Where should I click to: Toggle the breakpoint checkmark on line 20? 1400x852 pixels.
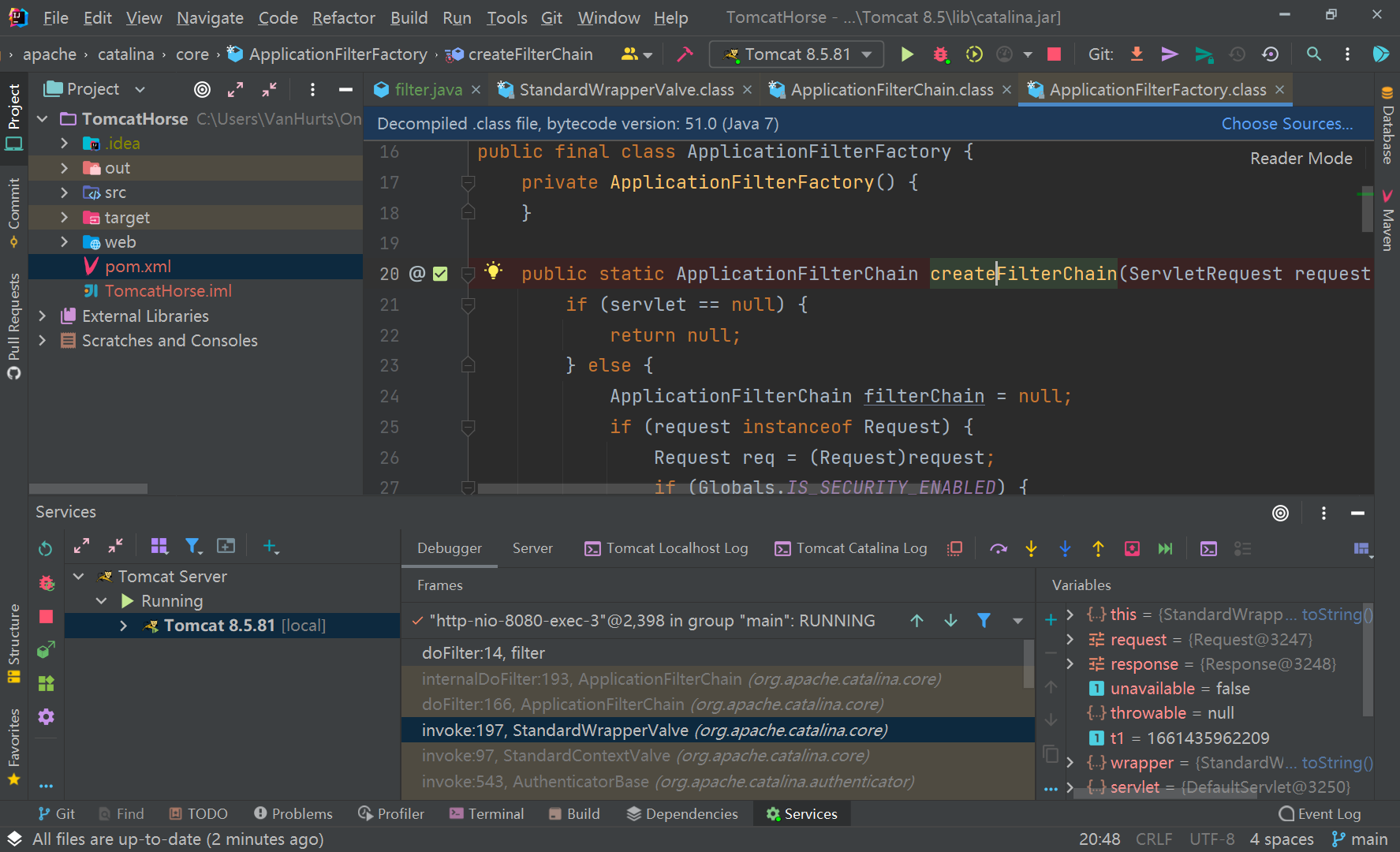pos(440,274)
